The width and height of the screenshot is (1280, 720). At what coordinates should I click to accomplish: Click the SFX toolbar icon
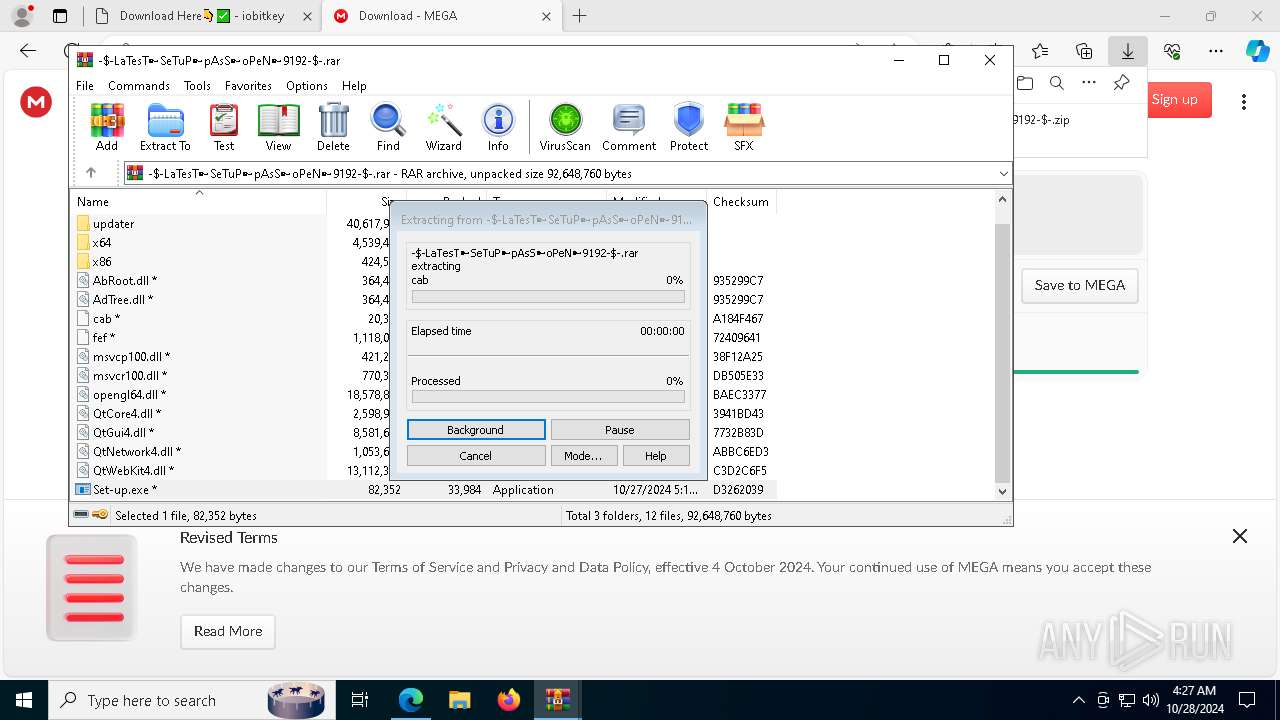tap(743, 127)
